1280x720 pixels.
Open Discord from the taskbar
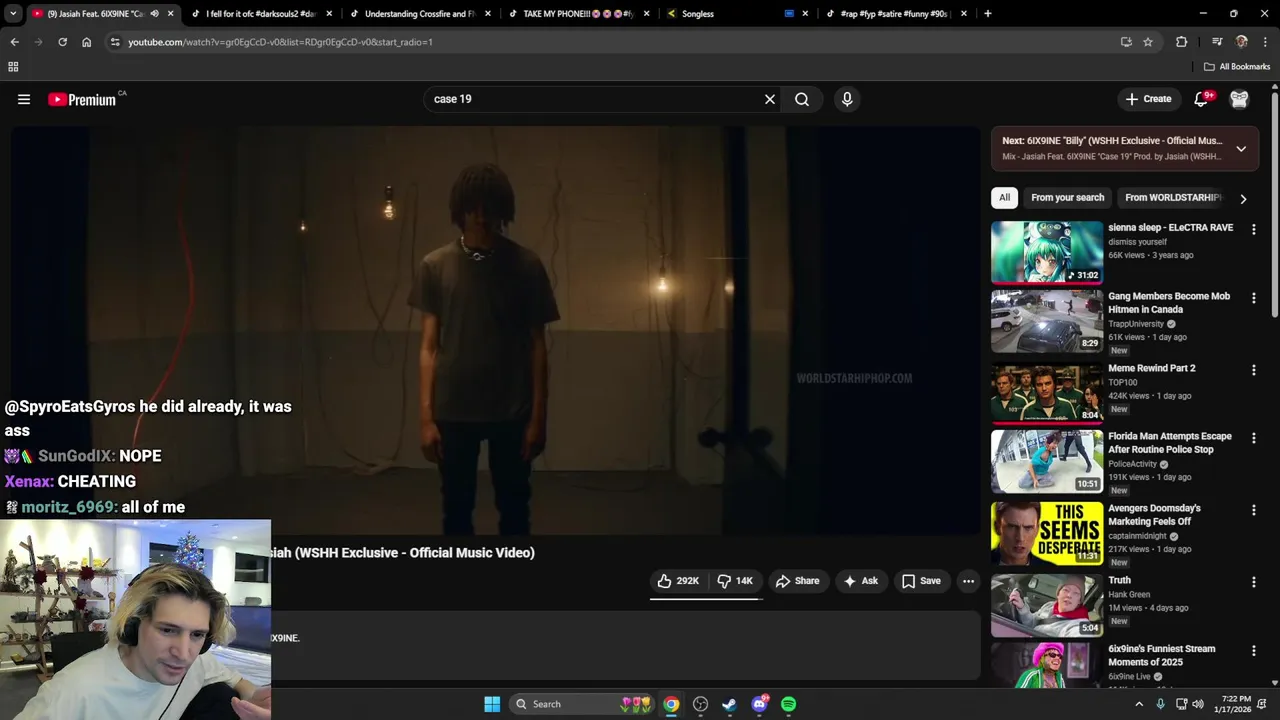[x=759, y=704]
